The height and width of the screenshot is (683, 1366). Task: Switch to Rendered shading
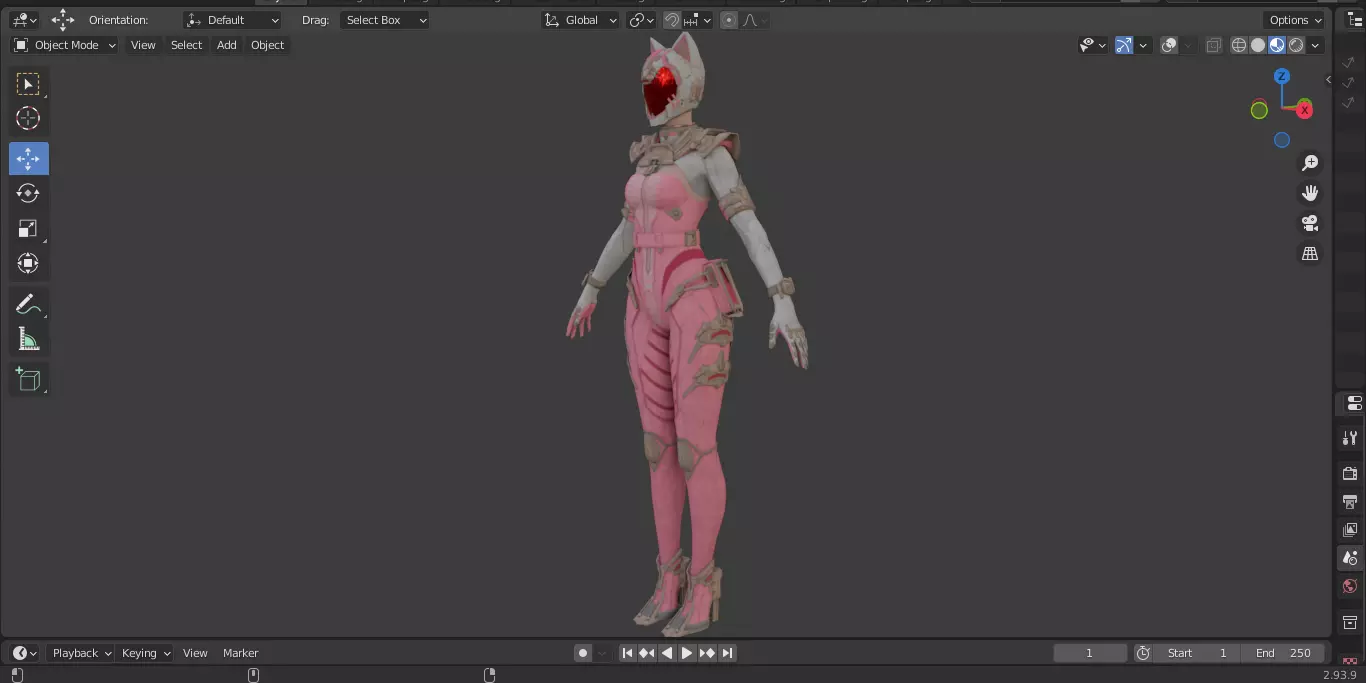[x=1296, y=45]
